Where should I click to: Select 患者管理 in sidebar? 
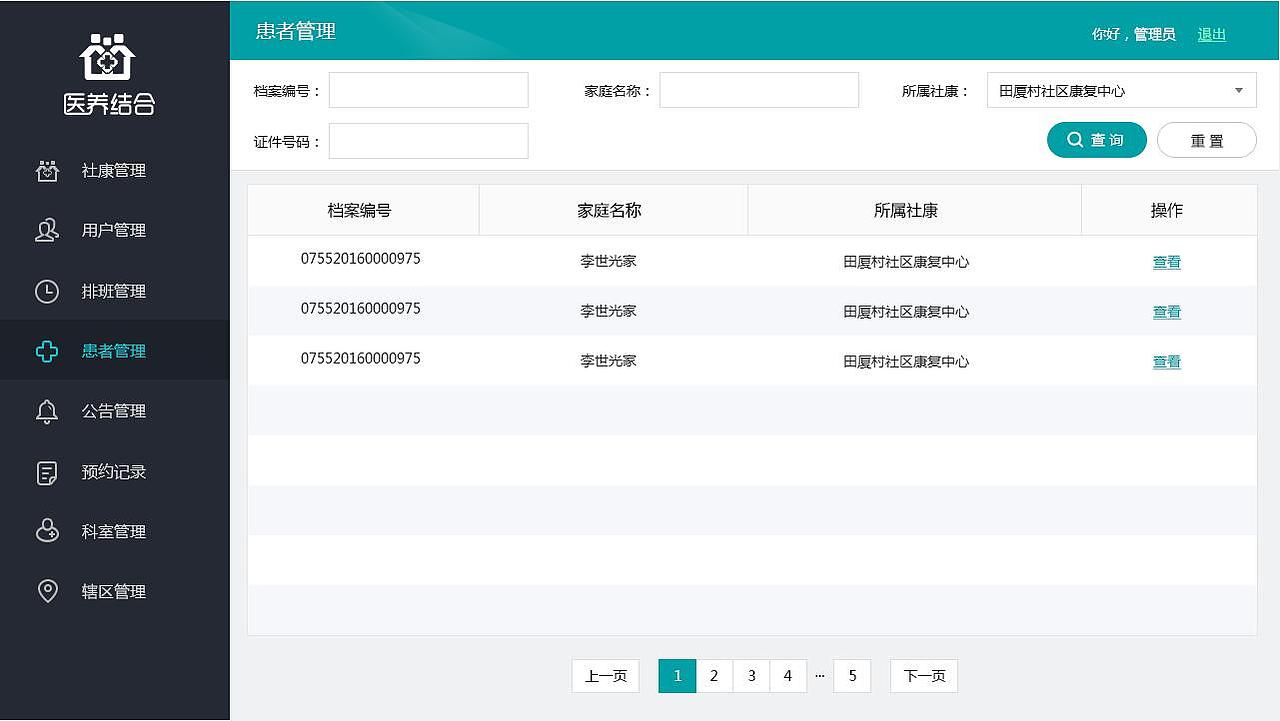pos(115,351)
